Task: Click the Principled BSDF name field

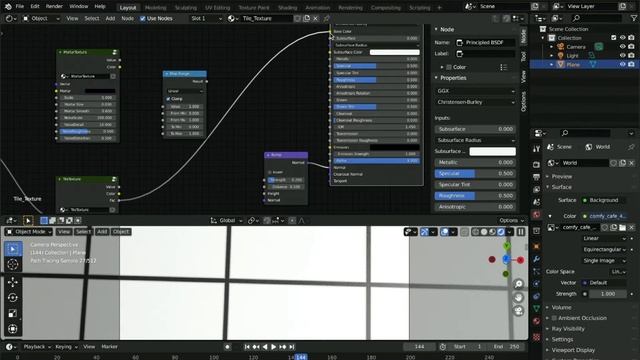Action: pos(485,42)
